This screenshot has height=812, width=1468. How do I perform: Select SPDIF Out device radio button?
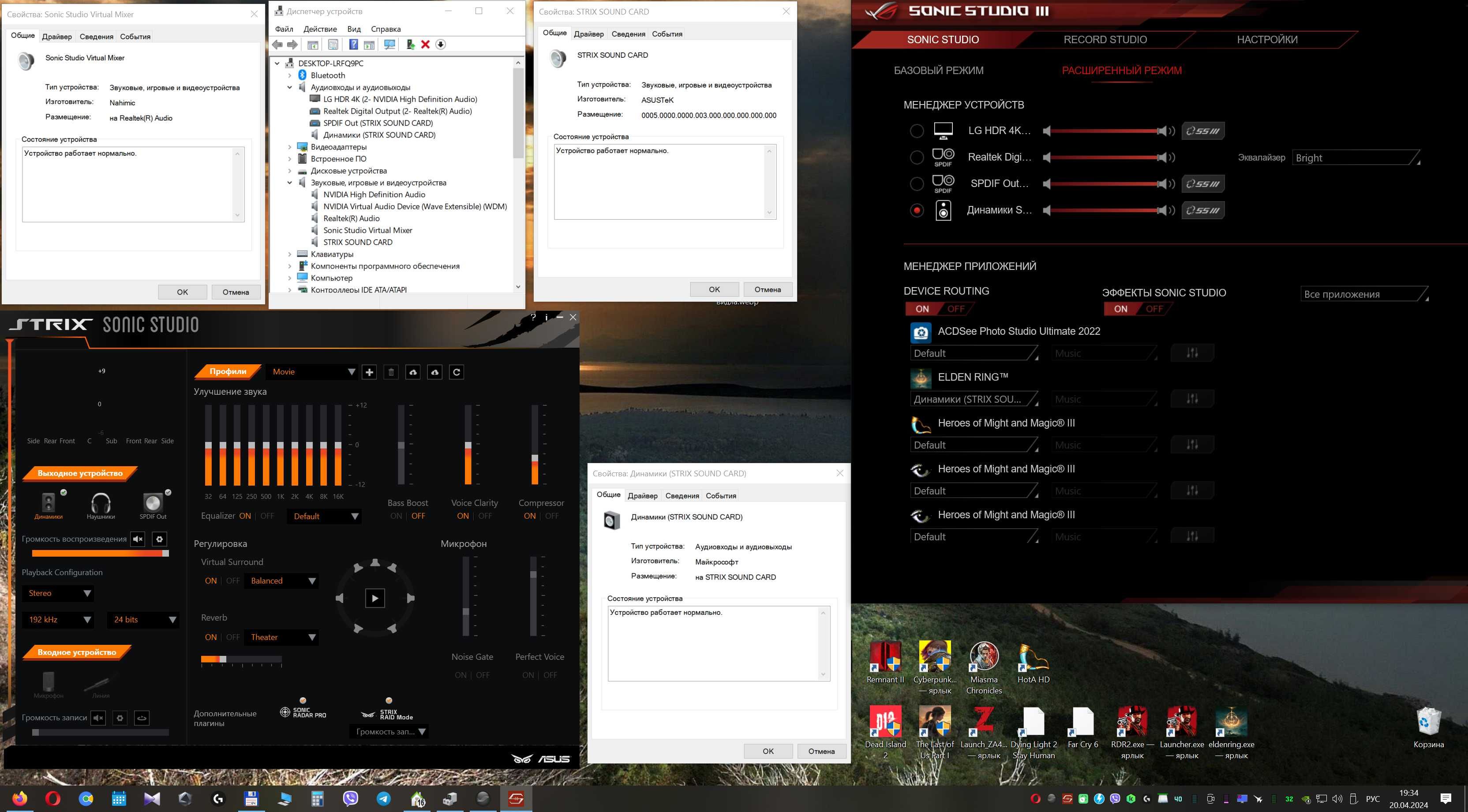[x=916, y=184]
